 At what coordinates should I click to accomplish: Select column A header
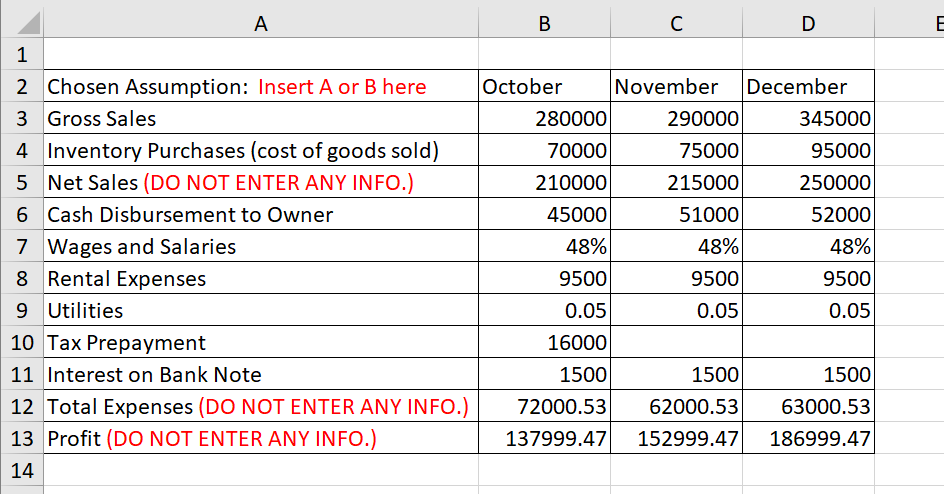point(261,23)
